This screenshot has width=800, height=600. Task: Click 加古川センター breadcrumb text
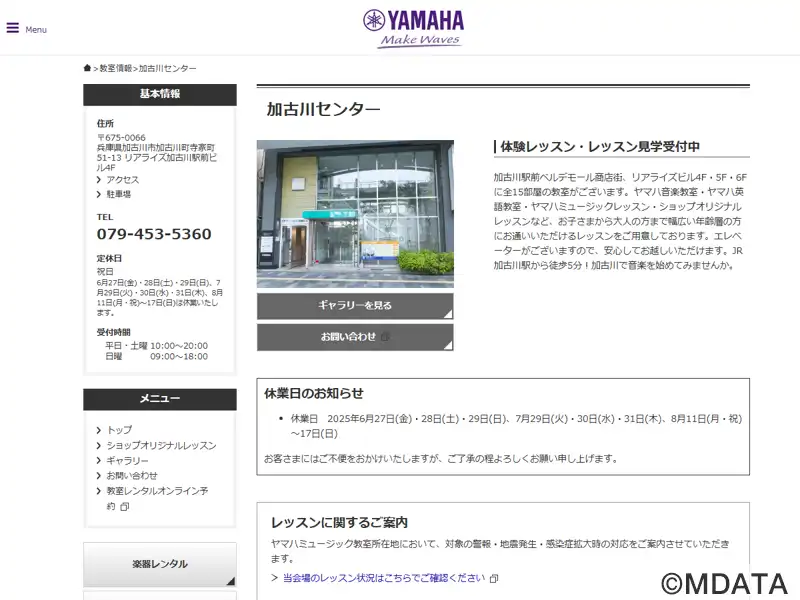tap(167, 68)
